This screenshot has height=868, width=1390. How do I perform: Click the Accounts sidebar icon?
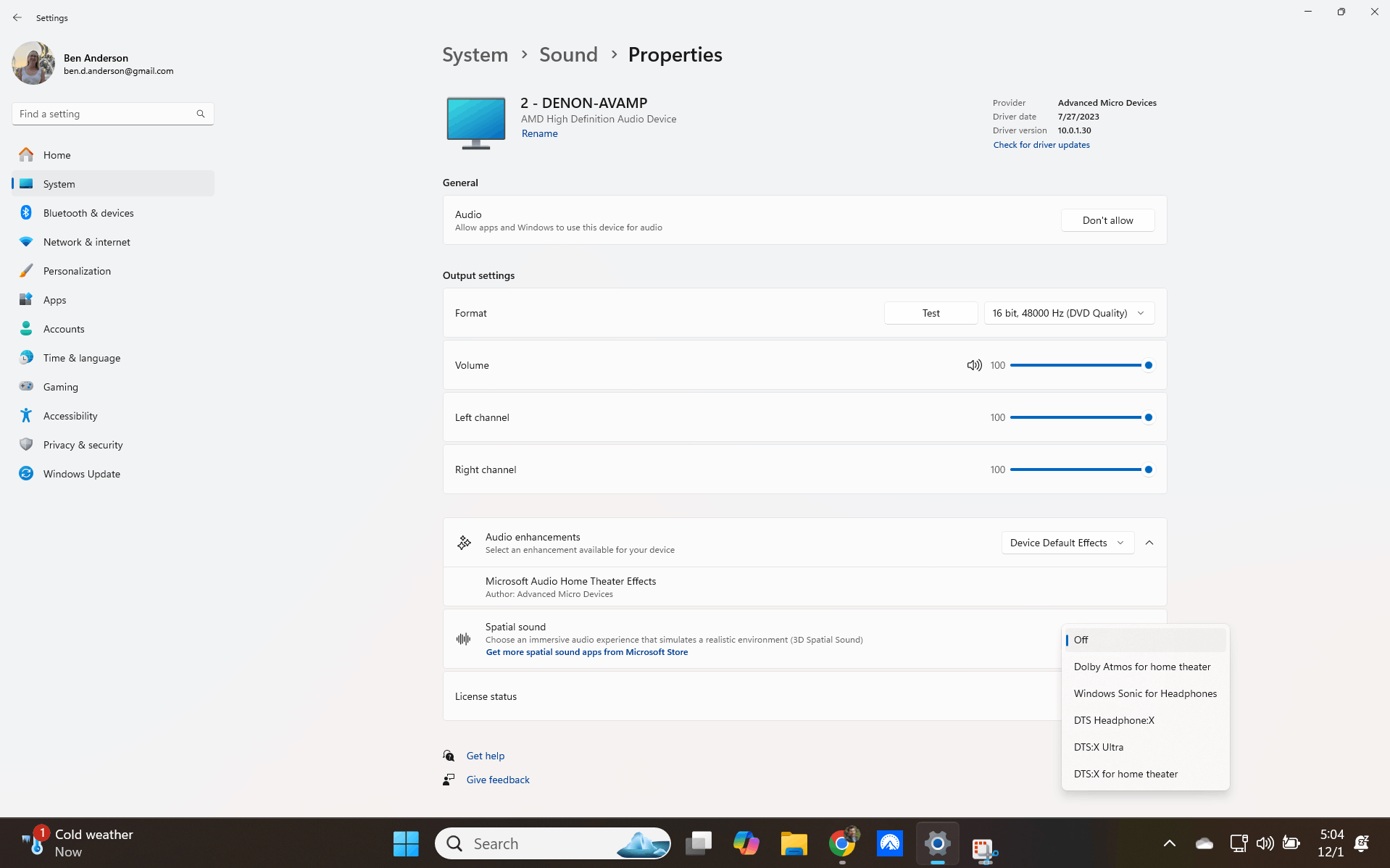[26, 329]
